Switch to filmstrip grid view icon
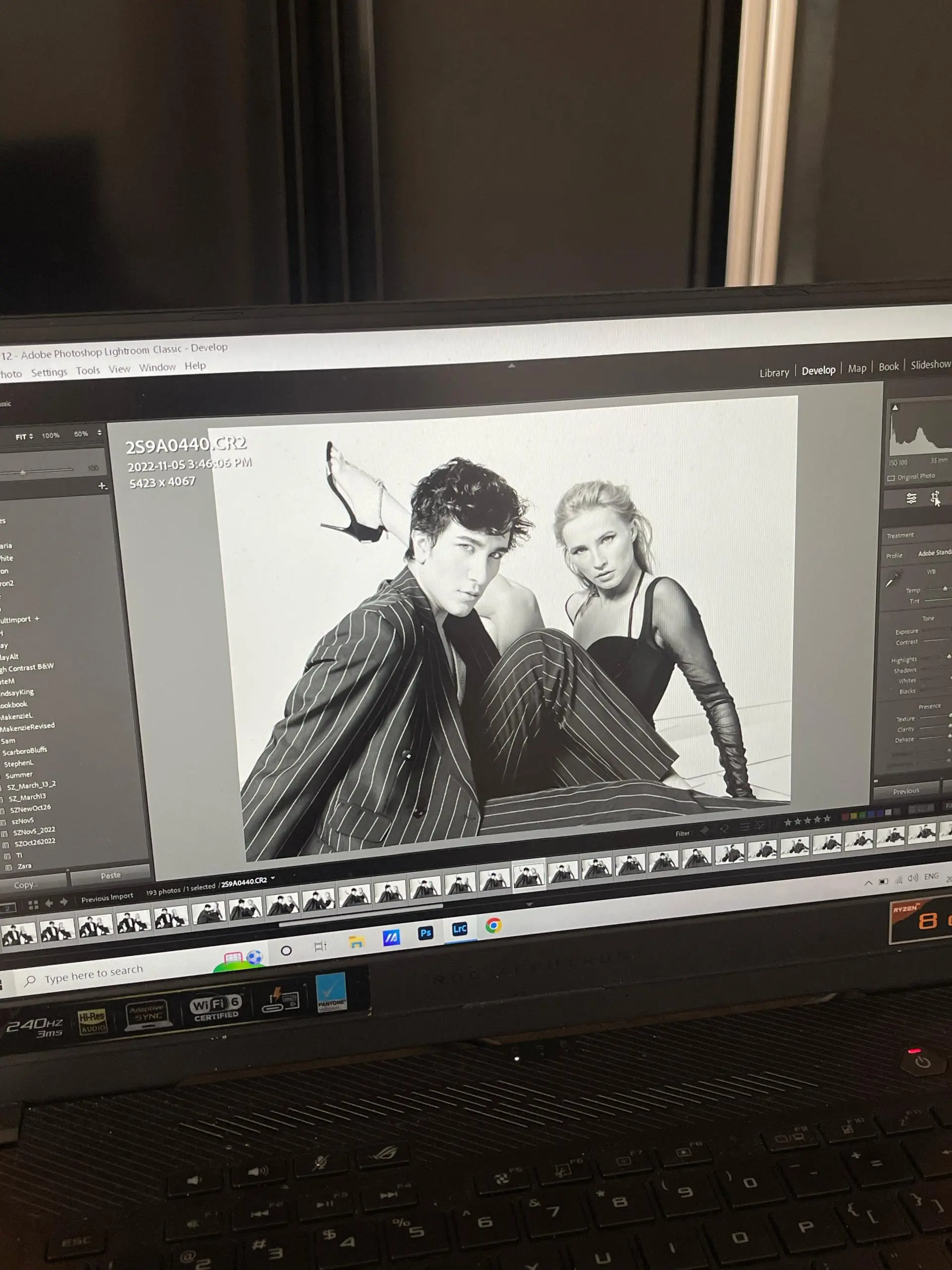The image size is (952, 1270). [33, 905]
